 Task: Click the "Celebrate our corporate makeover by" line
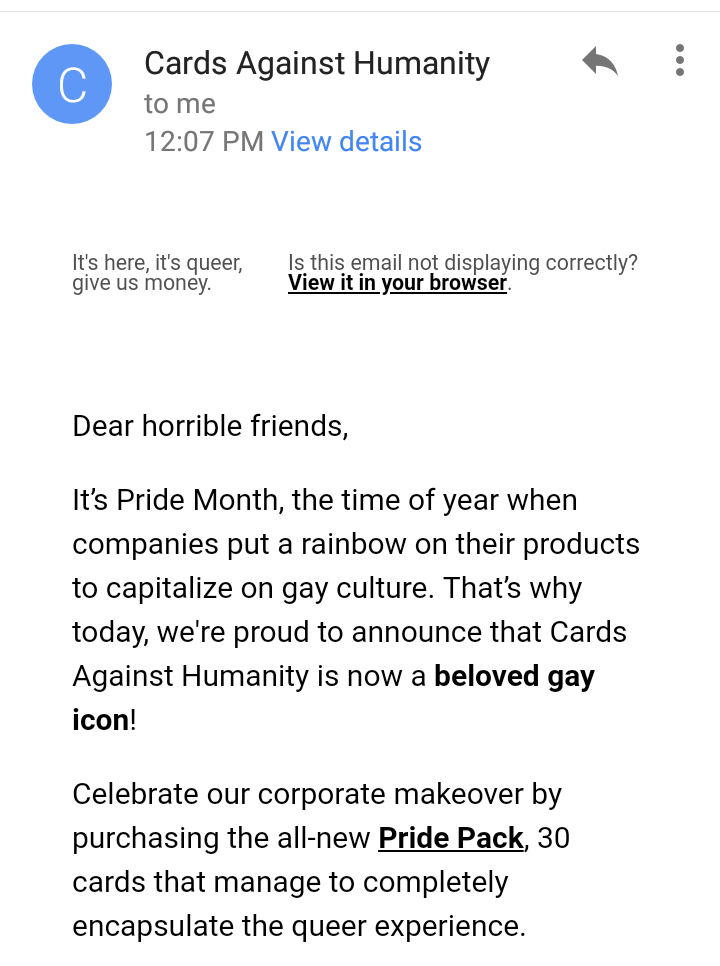(x=317, y=794)
